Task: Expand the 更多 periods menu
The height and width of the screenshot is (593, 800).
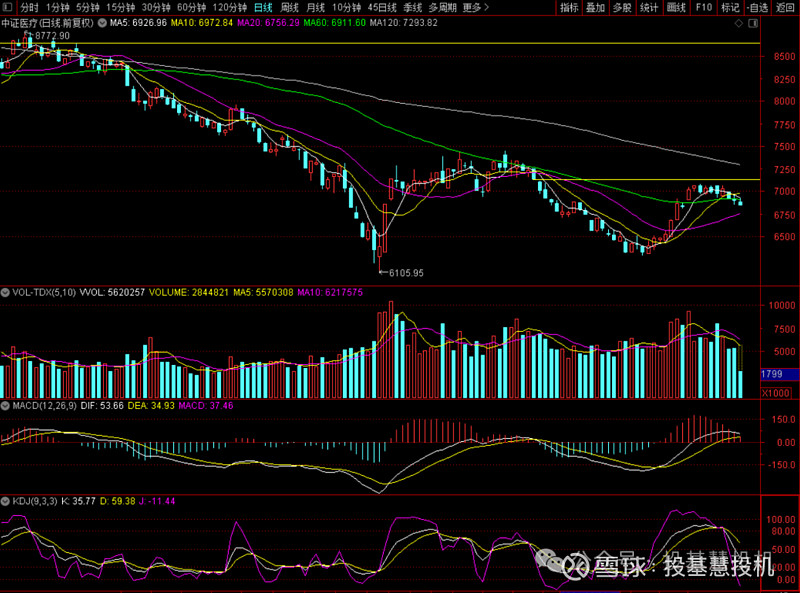Action: point(476,8)
